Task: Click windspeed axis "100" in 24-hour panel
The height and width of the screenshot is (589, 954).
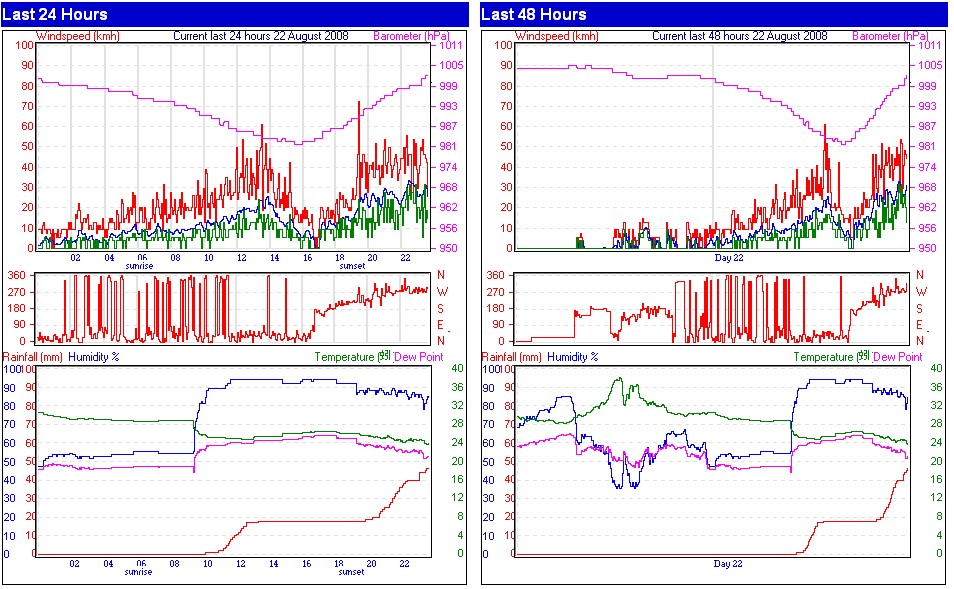Action: 25,45
